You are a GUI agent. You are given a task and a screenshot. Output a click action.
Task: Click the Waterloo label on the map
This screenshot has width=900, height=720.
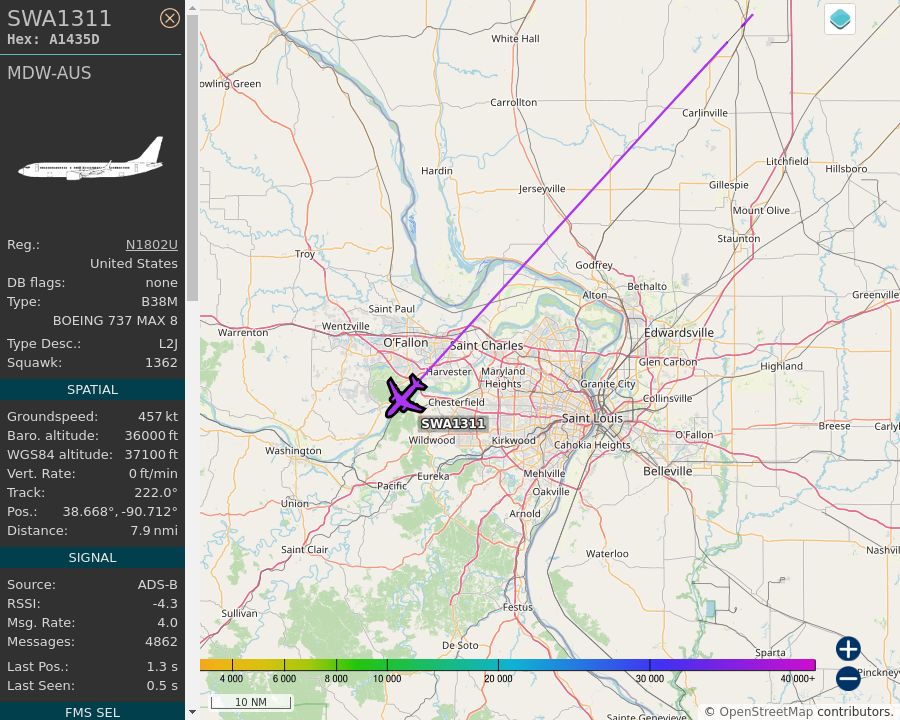click(607, 553)
